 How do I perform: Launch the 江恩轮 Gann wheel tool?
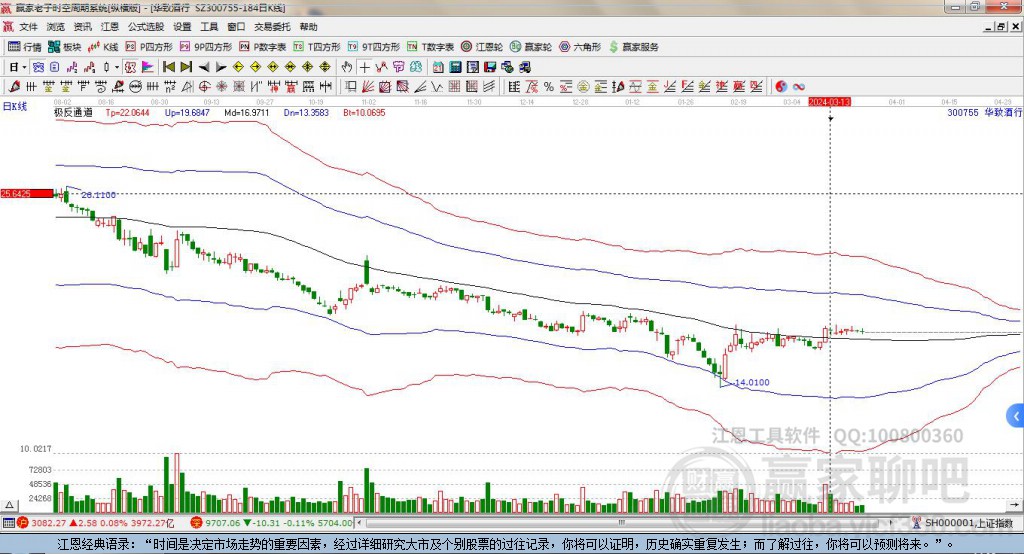pos(483,47)
